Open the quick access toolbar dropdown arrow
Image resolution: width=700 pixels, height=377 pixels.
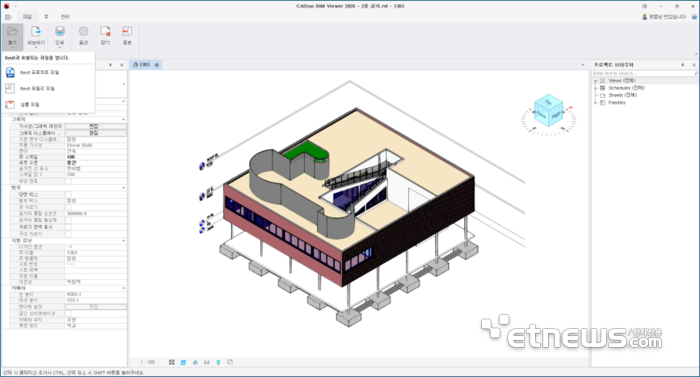coord(15,6)
